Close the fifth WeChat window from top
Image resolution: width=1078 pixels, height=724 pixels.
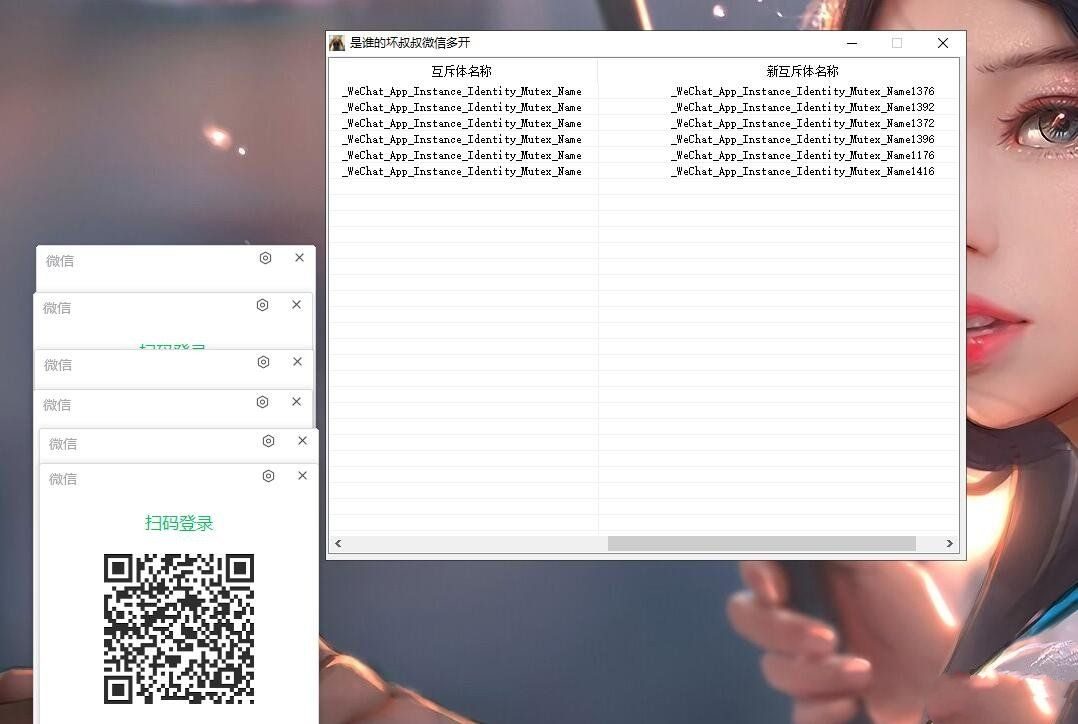point(303,441)
